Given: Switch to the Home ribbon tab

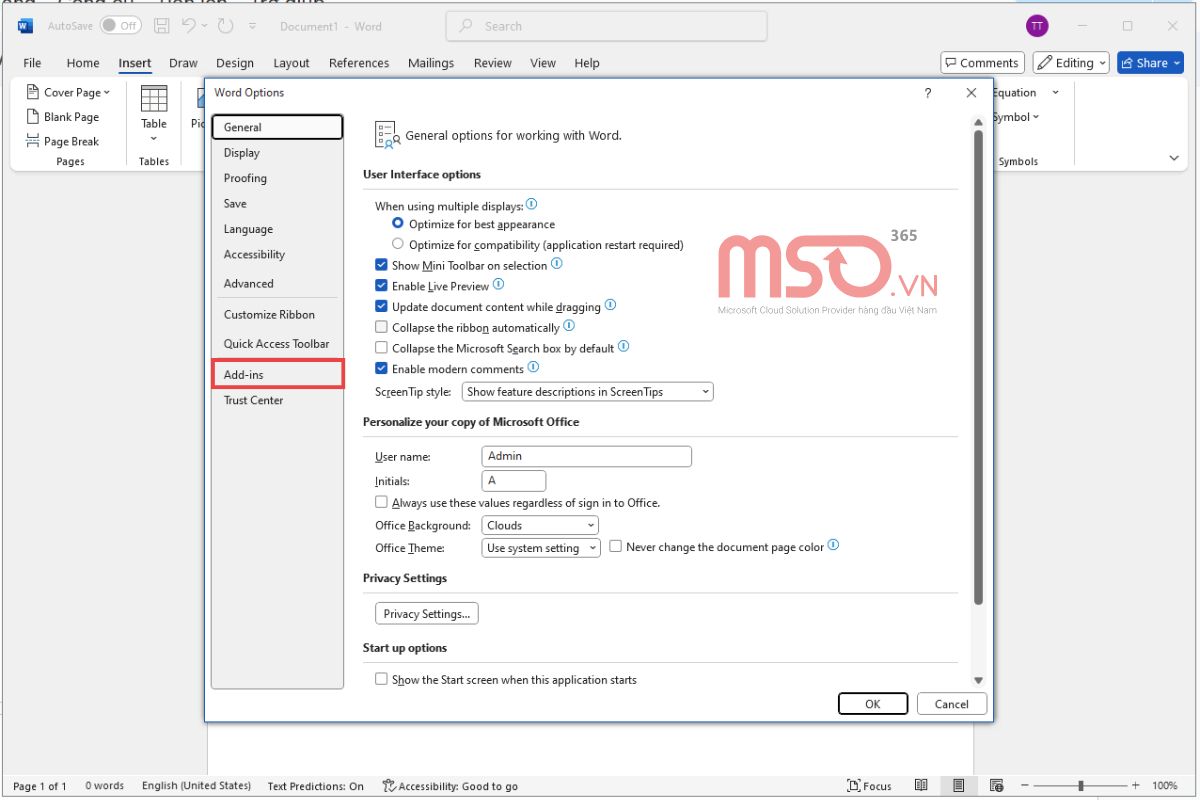Looking at the screenshot, I should pyautogui.click(x=83, y=63).
